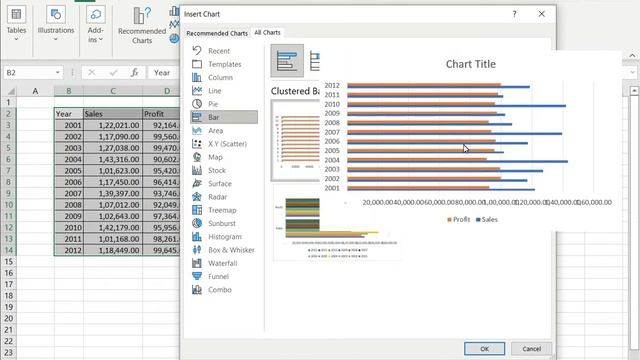Click the formula bar Cancel X icon
Viewport: 640px width, 360px height.
tap(91, 73)
